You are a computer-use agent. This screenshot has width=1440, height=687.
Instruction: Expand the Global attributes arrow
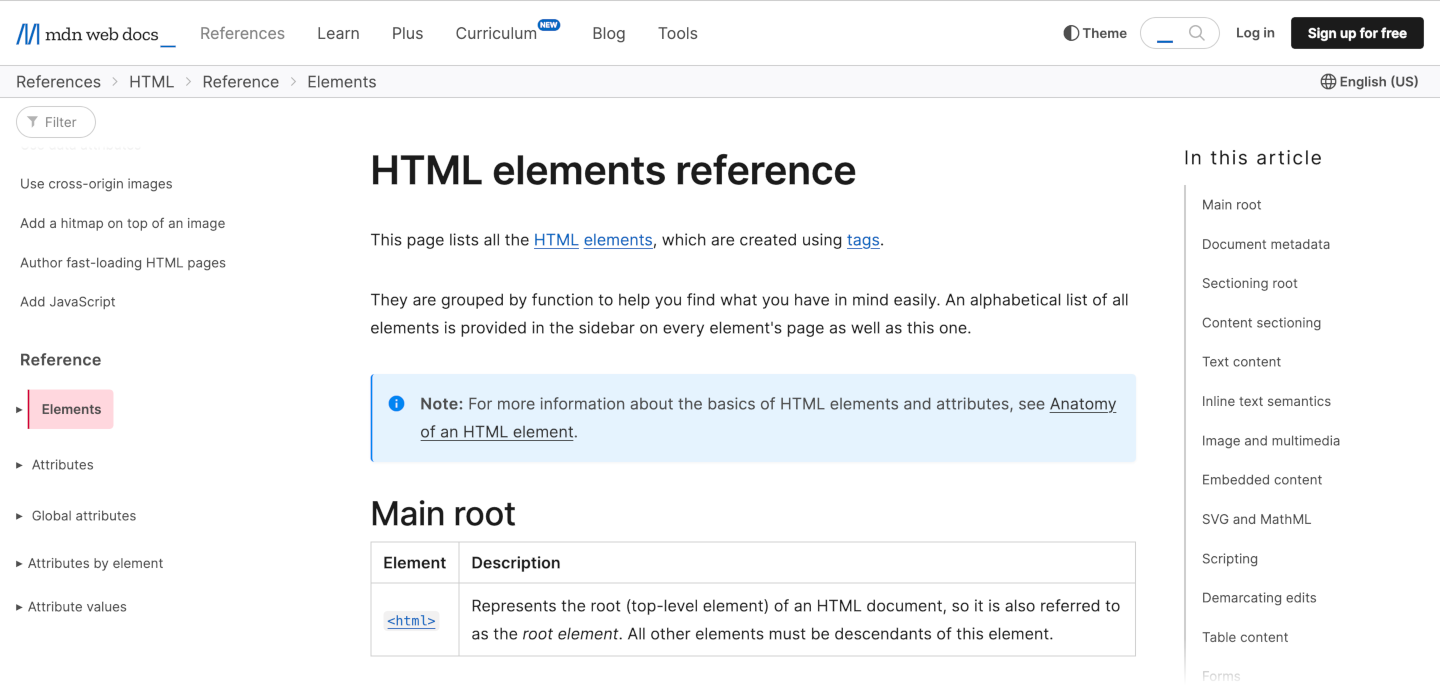[x=19, y=516]
